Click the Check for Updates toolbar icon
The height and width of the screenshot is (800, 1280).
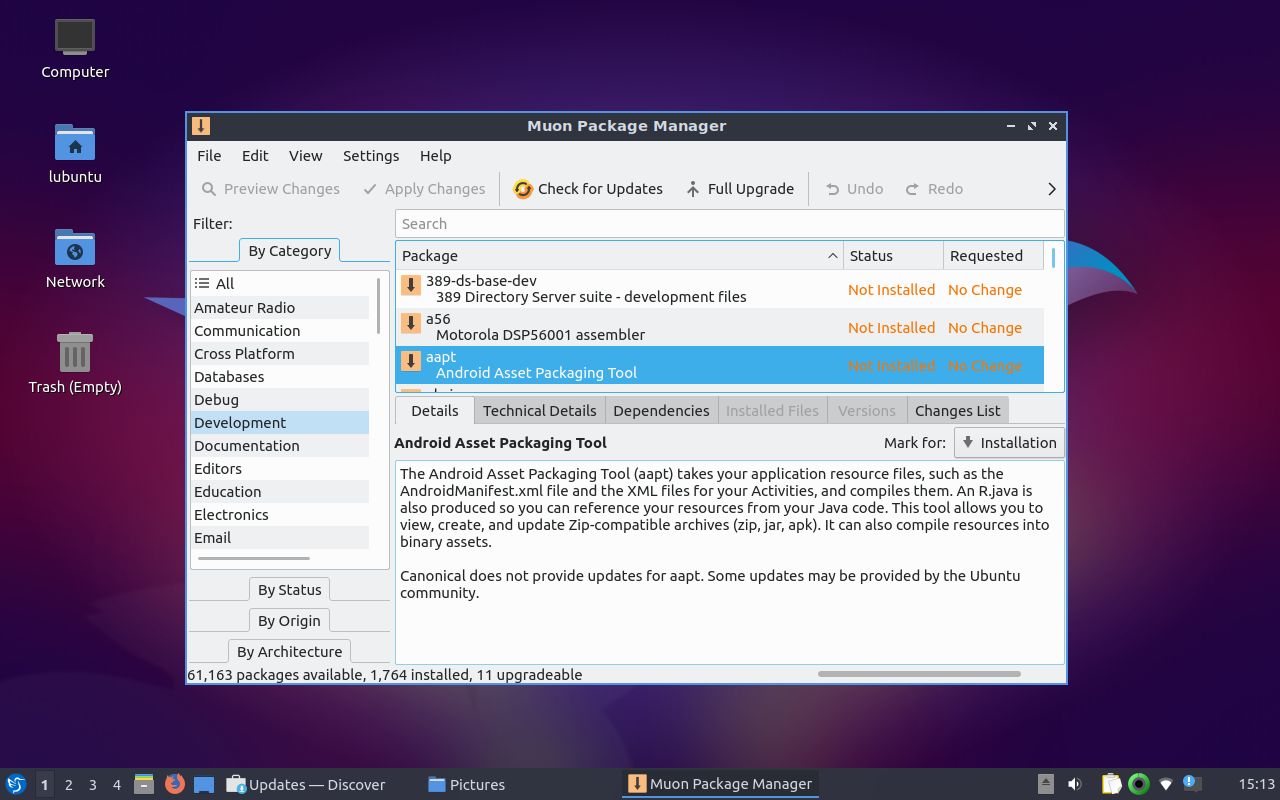(x=522, y=189)
